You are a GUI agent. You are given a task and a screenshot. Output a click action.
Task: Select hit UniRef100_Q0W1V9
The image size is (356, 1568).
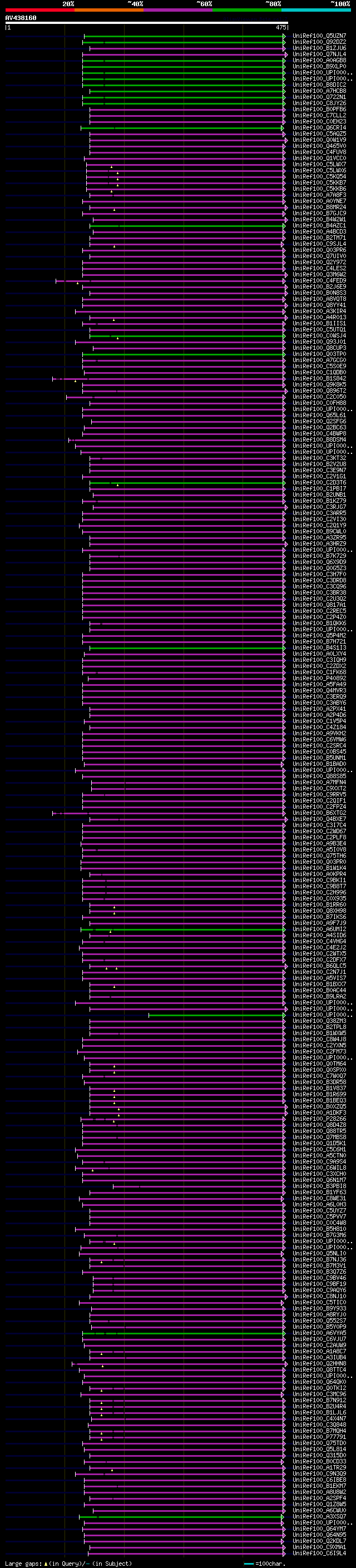(319, 140)
